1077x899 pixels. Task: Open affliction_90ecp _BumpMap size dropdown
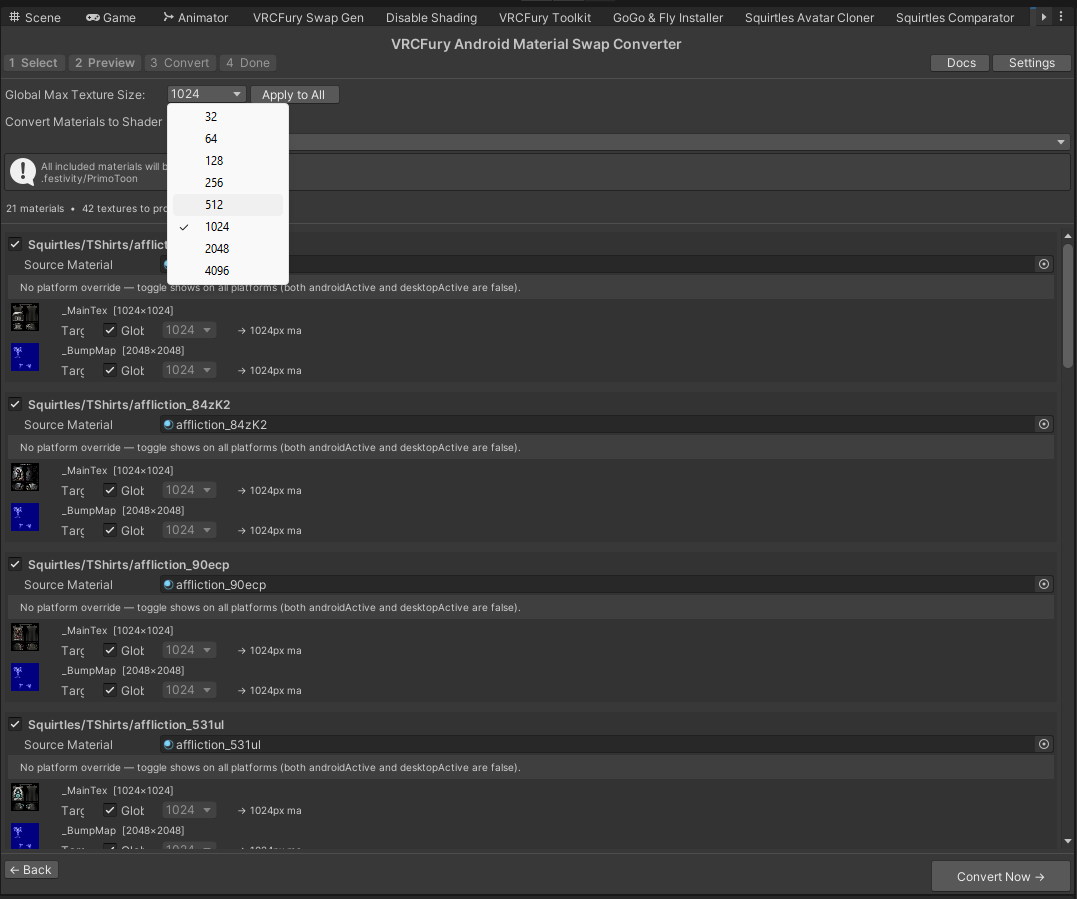click(x=189, y=690)
